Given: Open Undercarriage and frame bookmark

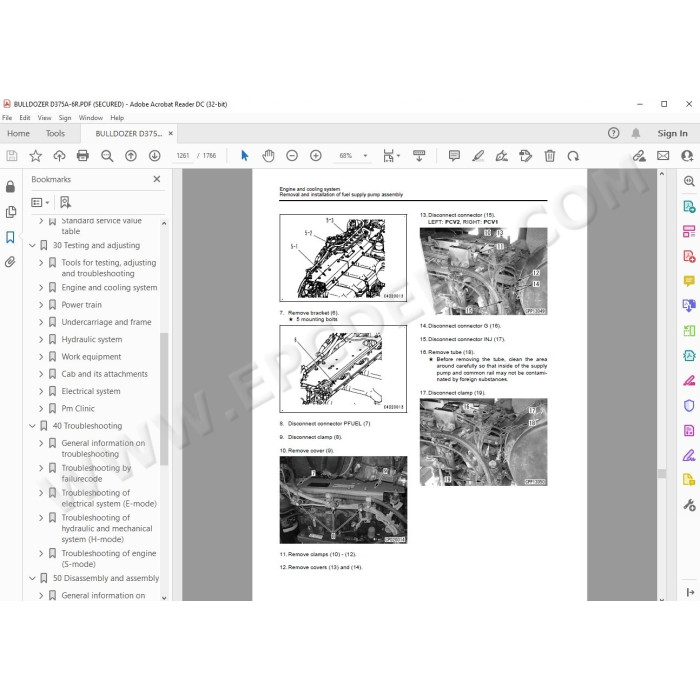Looking at the screenshot, I should point(106,322).
